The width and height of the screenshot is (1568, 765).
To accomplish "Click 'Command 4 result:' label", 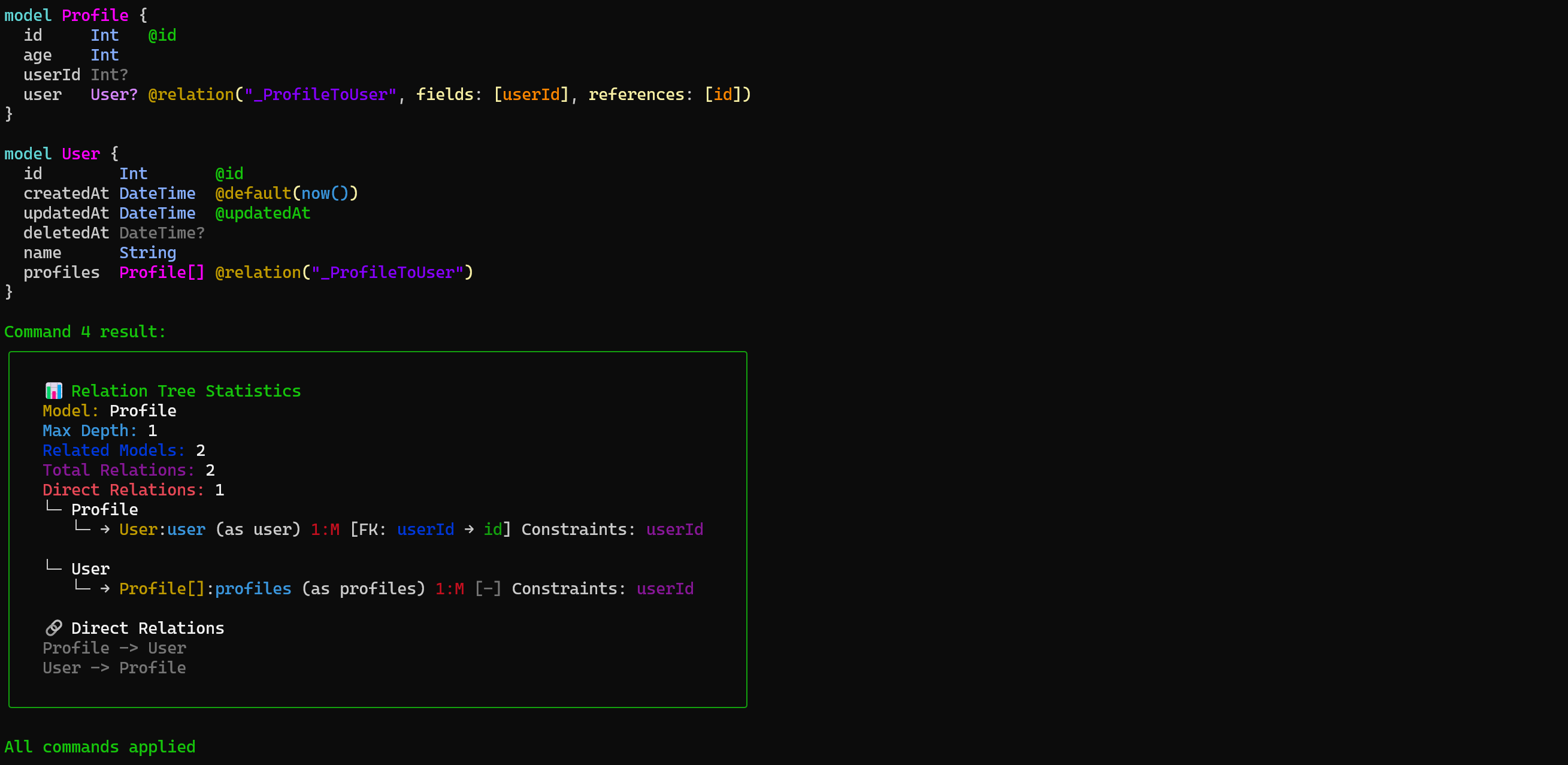I will (x=84, y=332).
